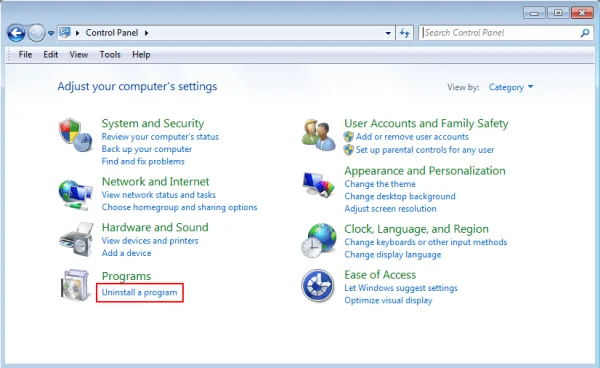Open Network and Internet heading link
The width and height of the screenshot is (600, 368).
click(155, 181)
